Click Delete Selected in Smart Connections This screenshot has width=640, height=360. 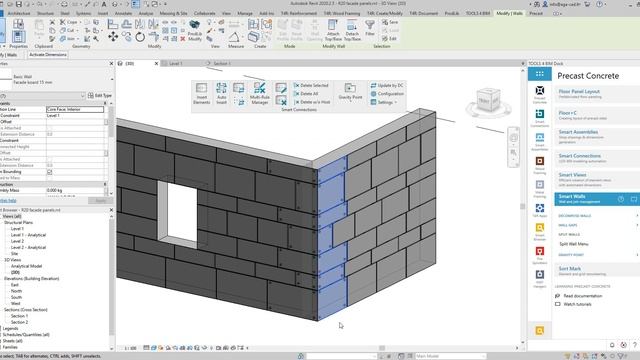tap(311, 85)
